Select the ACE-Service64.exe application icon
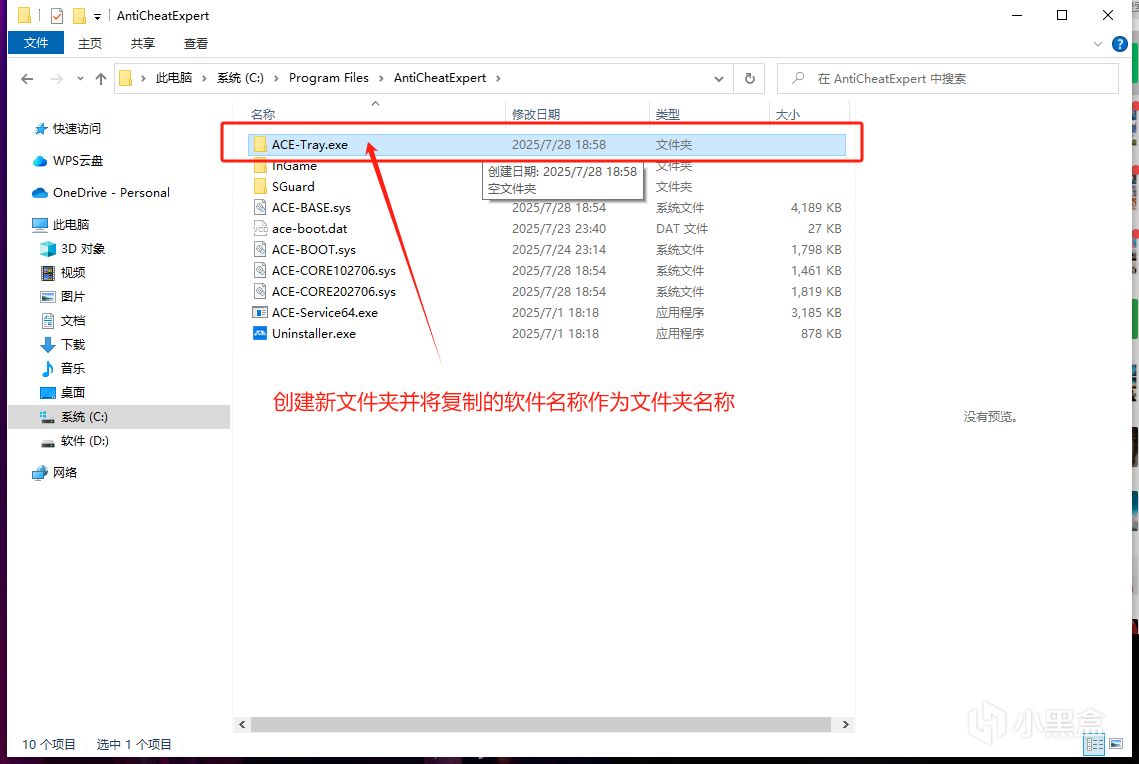This screenshot has height=764, width=1139. click(x=260, y=313)
